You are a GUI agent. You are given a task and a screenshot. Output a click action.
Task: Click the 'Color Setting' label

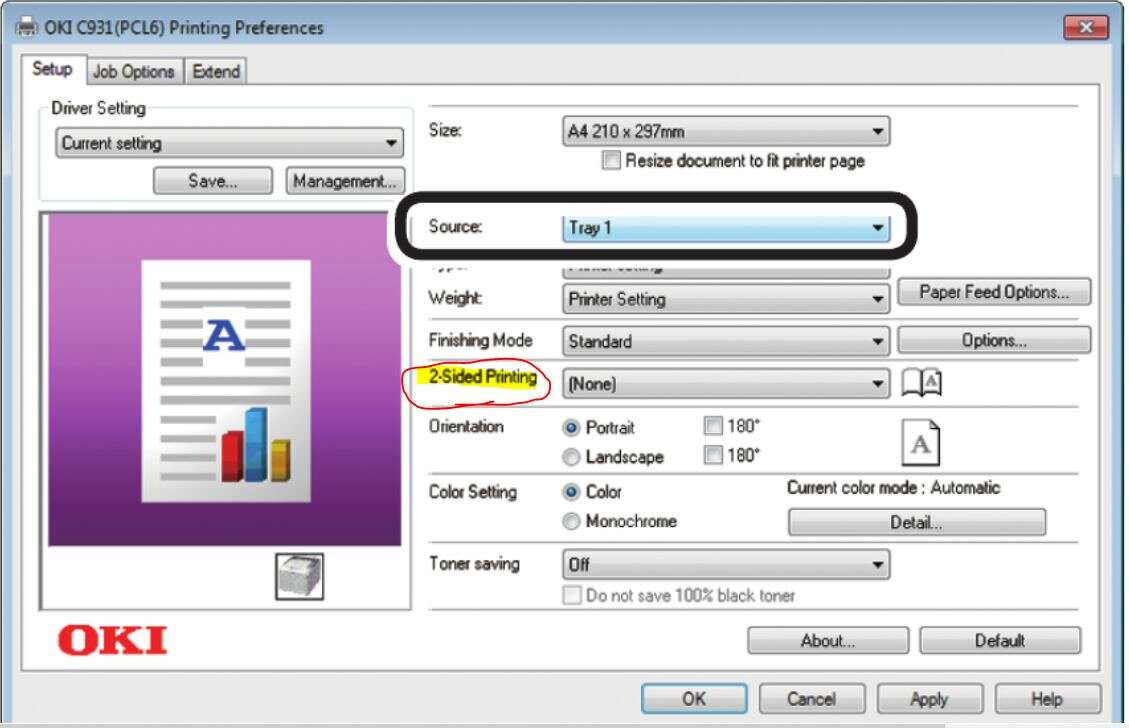point(472,492)
